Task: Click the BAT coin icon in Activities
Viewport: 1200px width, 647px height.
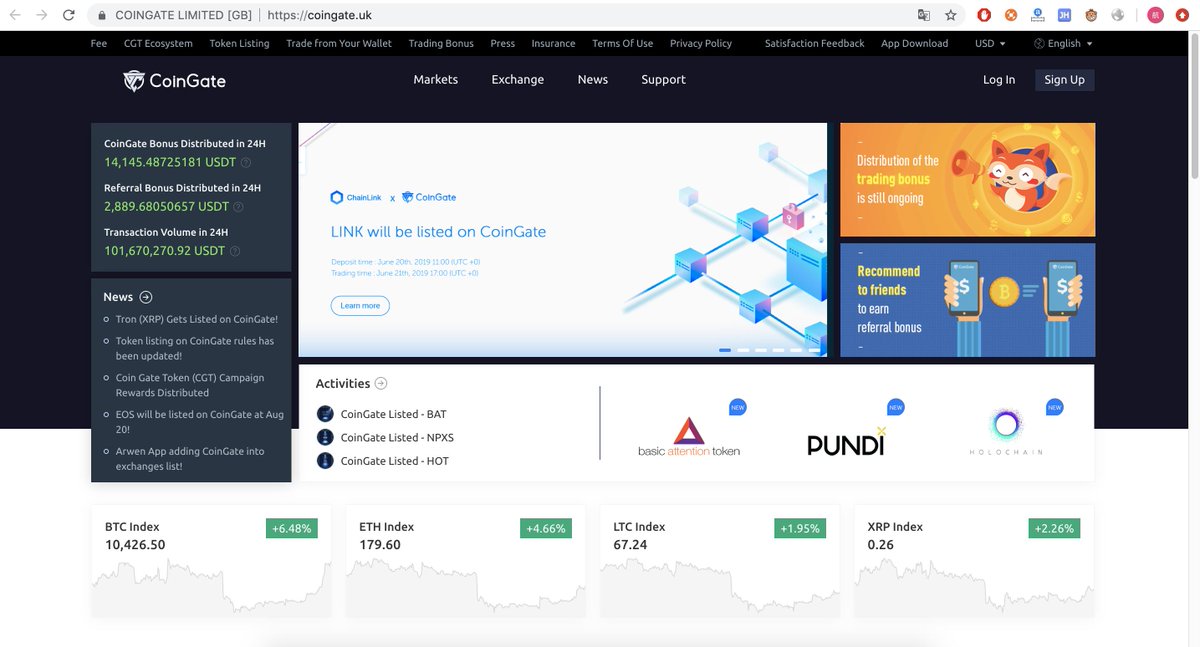Action: 324,414
